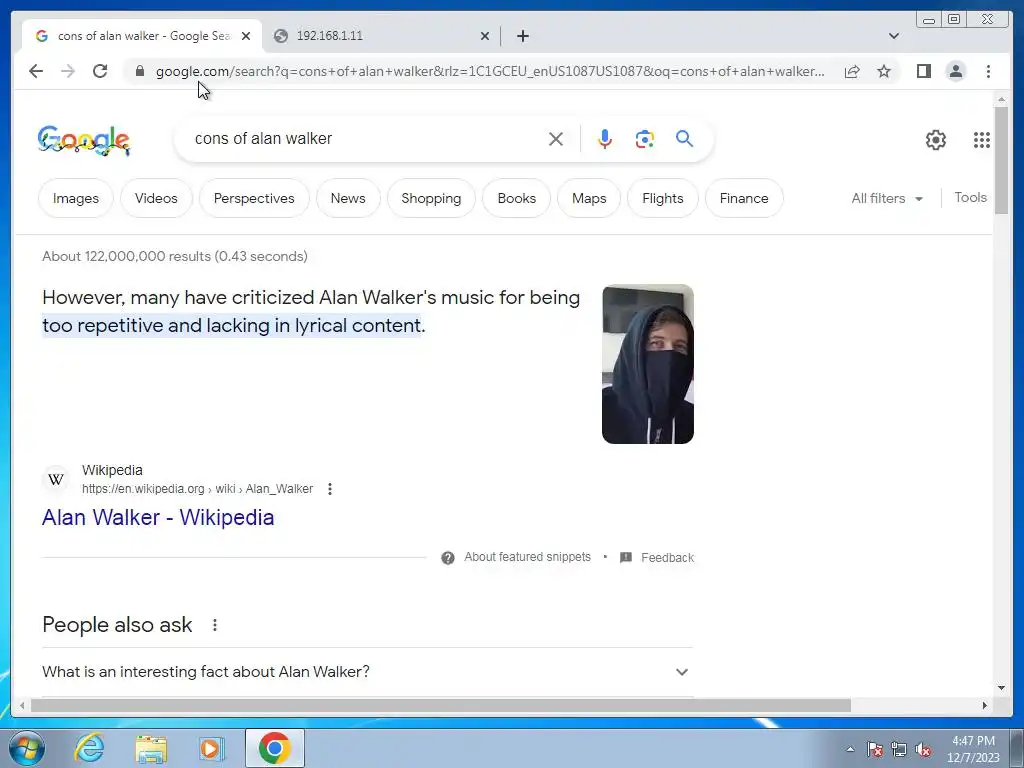Screen dimensions: 1024x768
Task: Click the forward navigation arrow
Action: point(68,71)
